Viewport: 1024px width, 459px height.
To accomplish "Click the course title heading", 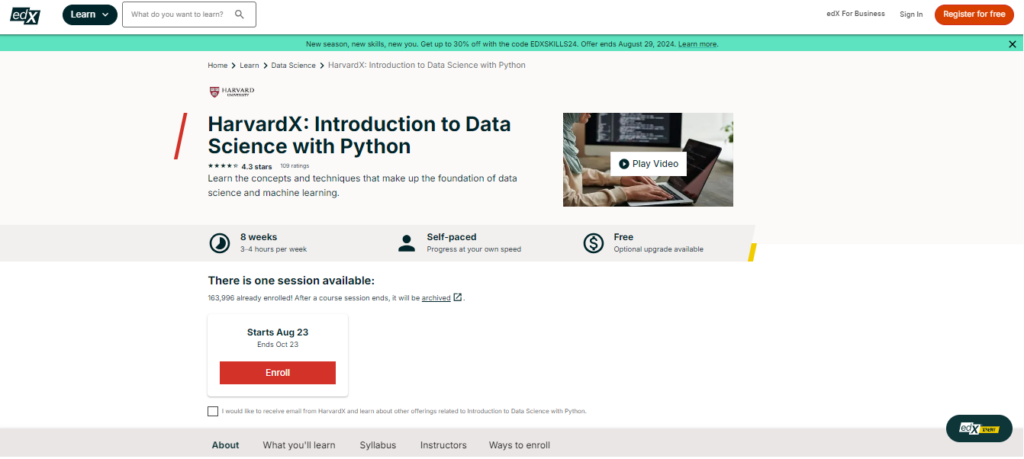I will pyautogui.click(x=359, y=135).
